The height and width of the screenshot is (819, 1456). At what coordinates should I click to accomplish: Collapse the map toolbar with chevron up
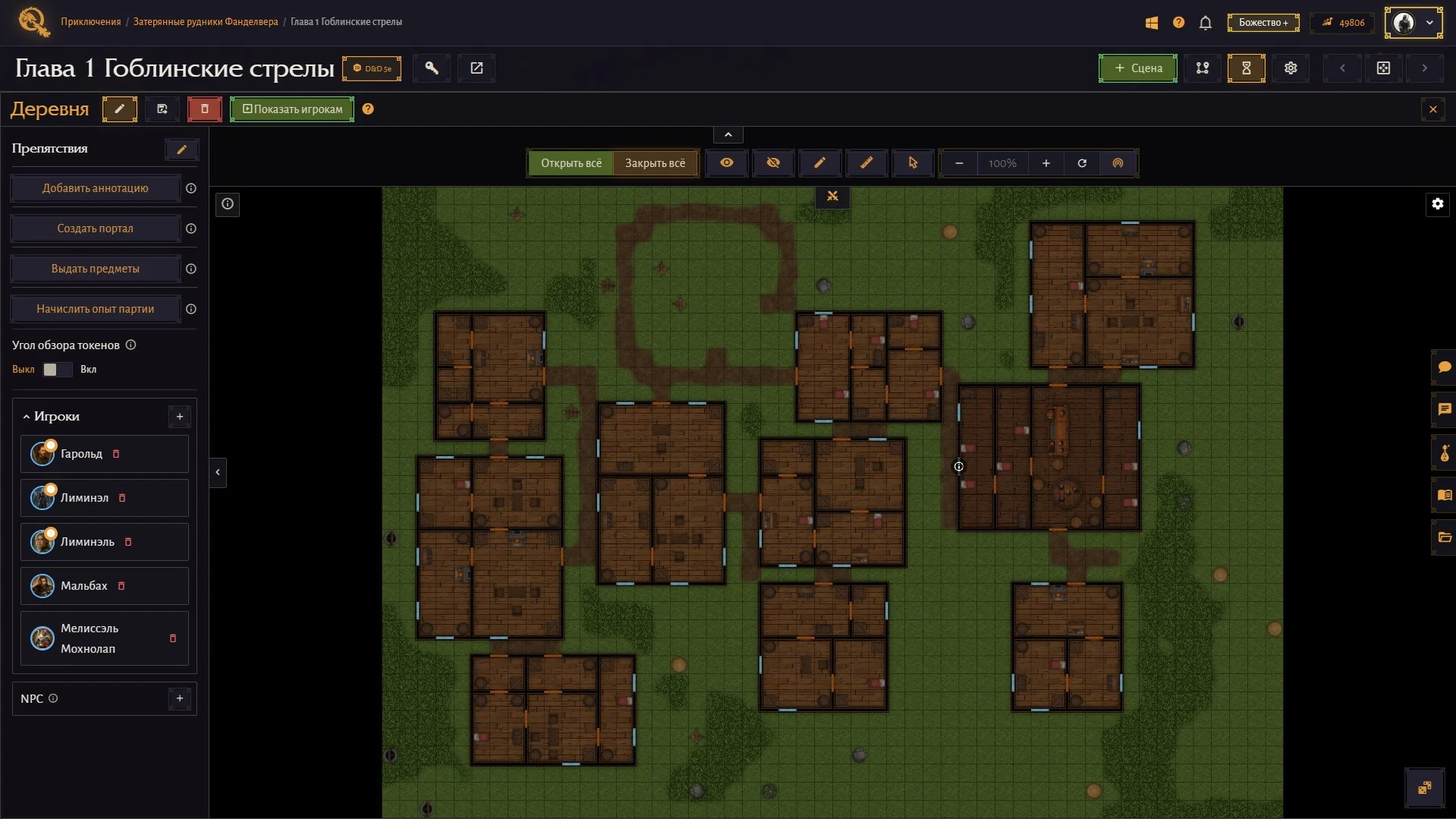tap(728, 135)
